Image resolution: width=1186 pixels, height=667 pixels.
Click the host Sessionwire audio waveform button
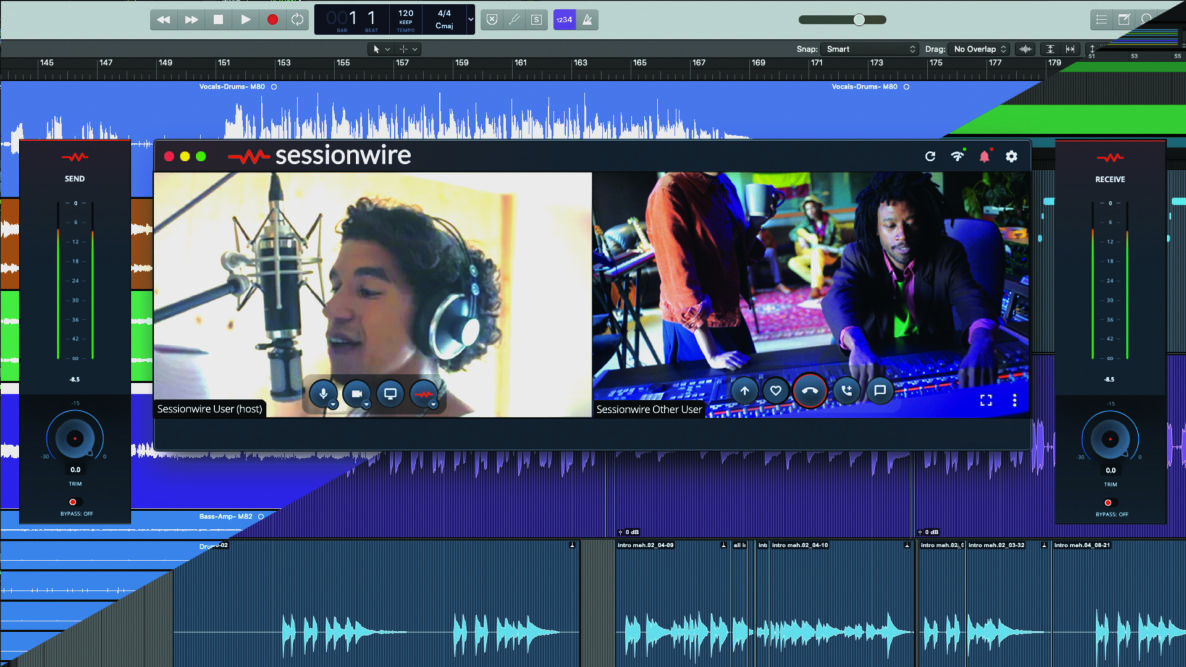pos(424,393)
